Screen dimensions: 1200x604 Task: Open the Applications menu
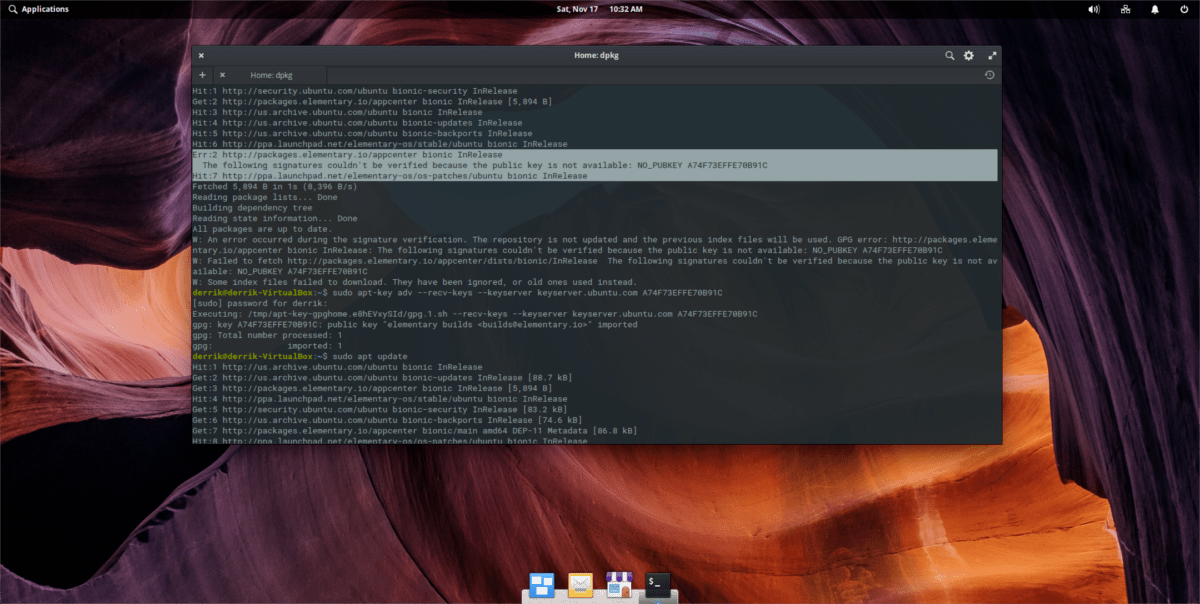(38, 9)
